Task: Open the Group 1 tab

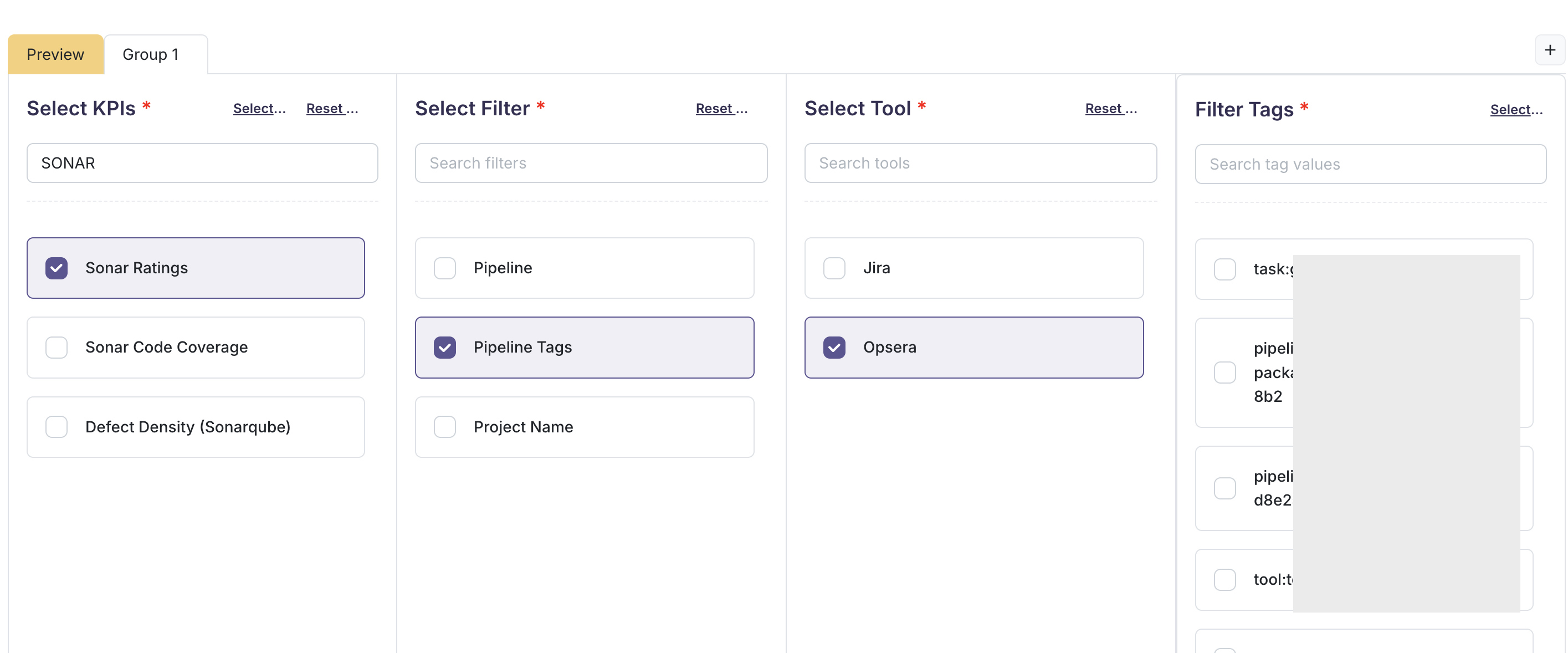Action: click(150, 54)
